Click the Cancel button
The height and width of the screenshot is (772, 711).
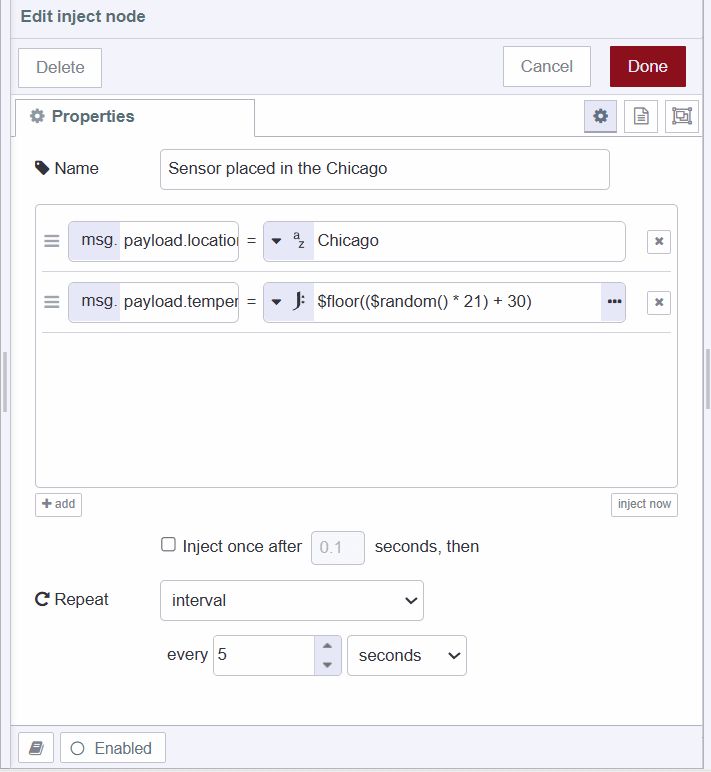point(547,66)
